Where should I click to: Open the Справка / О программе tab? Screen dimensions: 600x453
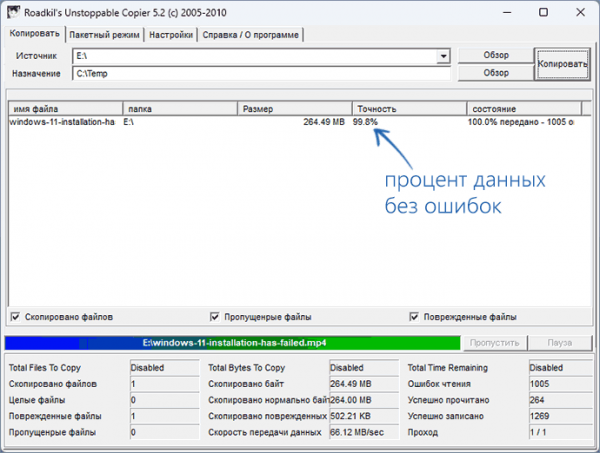[250, 35]
